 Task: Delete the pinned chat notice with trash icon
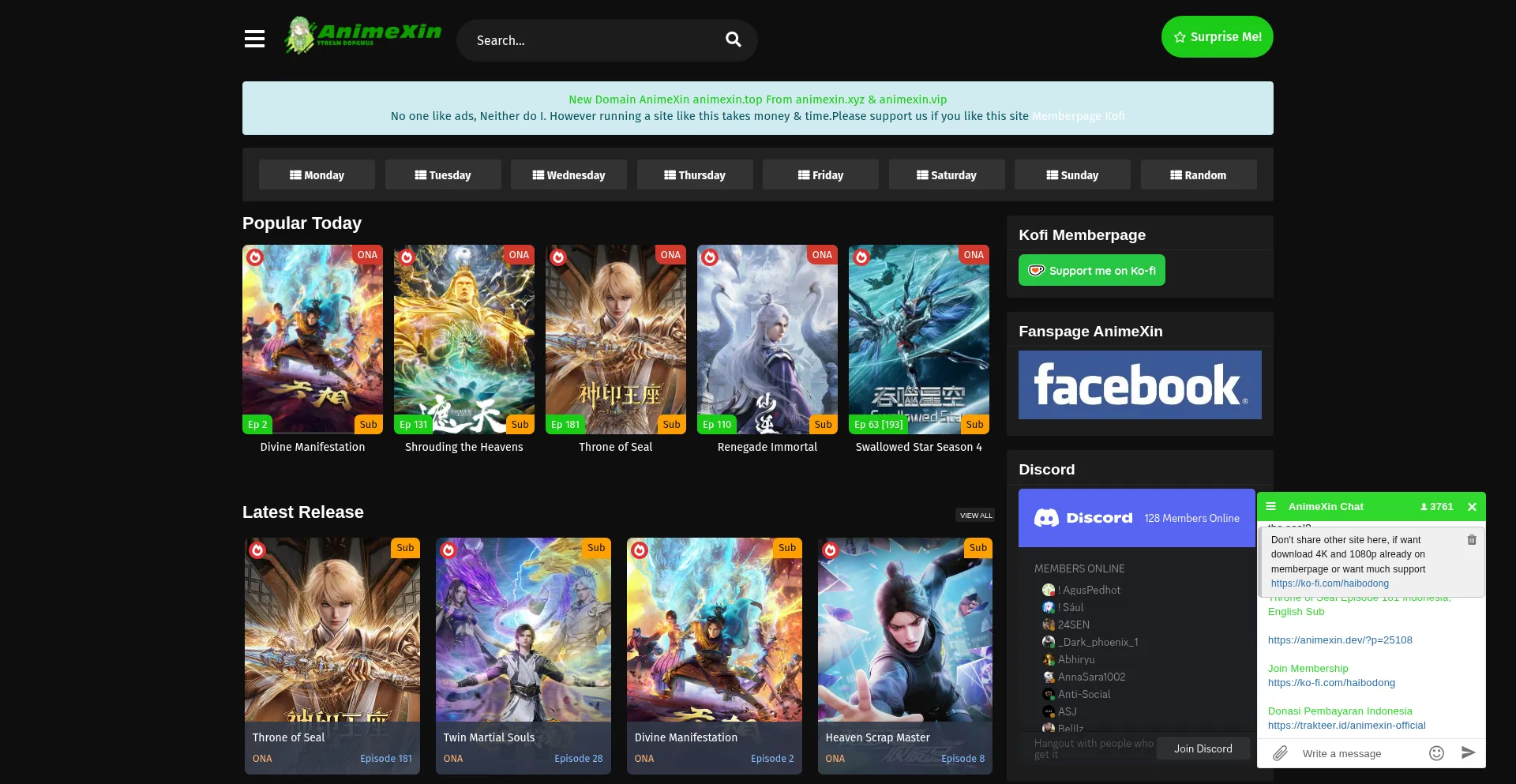click(x=1472, y=540)
